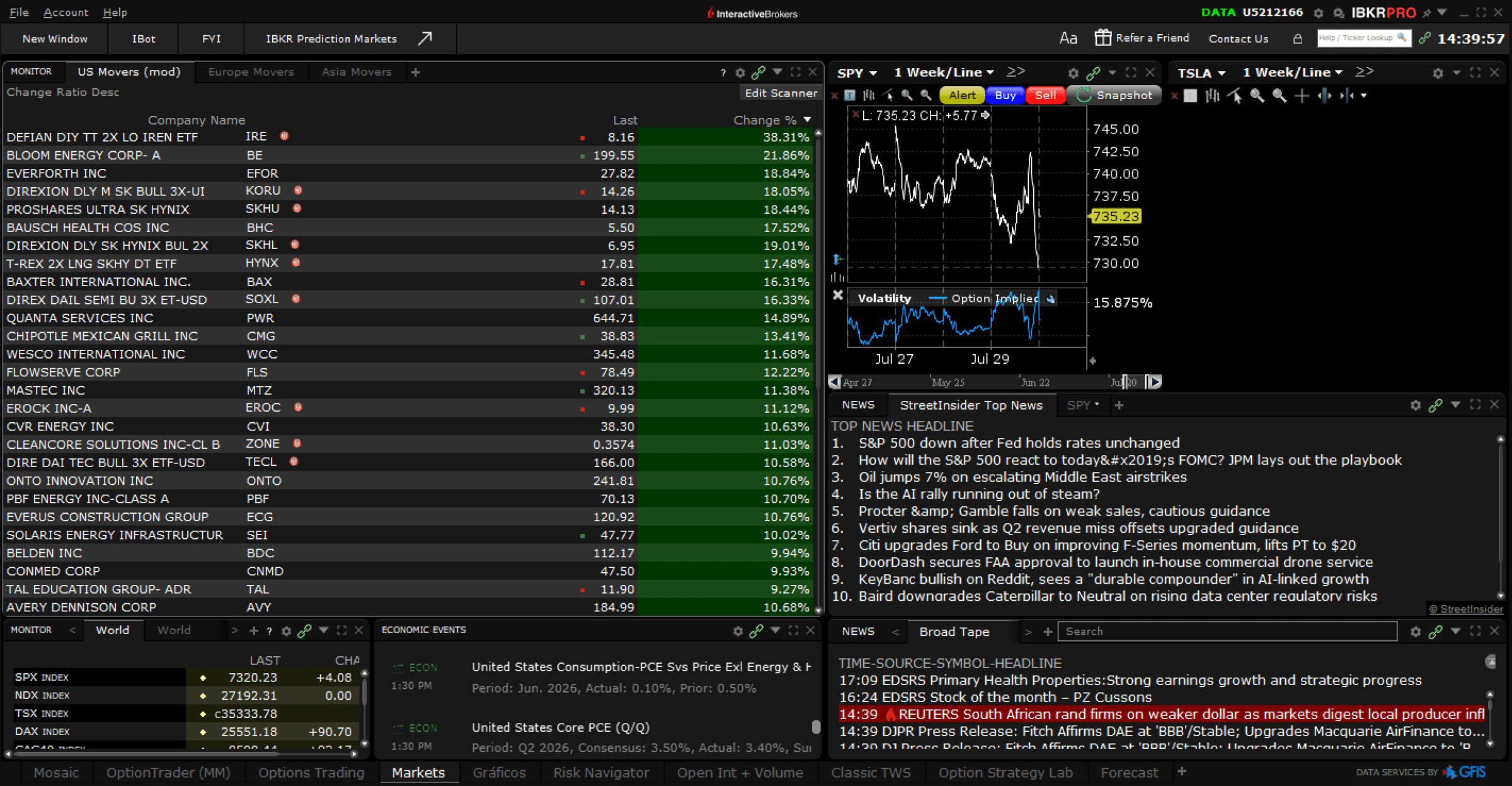Open the File menu
Viewport: 1512px width, 786px height.
19,12
